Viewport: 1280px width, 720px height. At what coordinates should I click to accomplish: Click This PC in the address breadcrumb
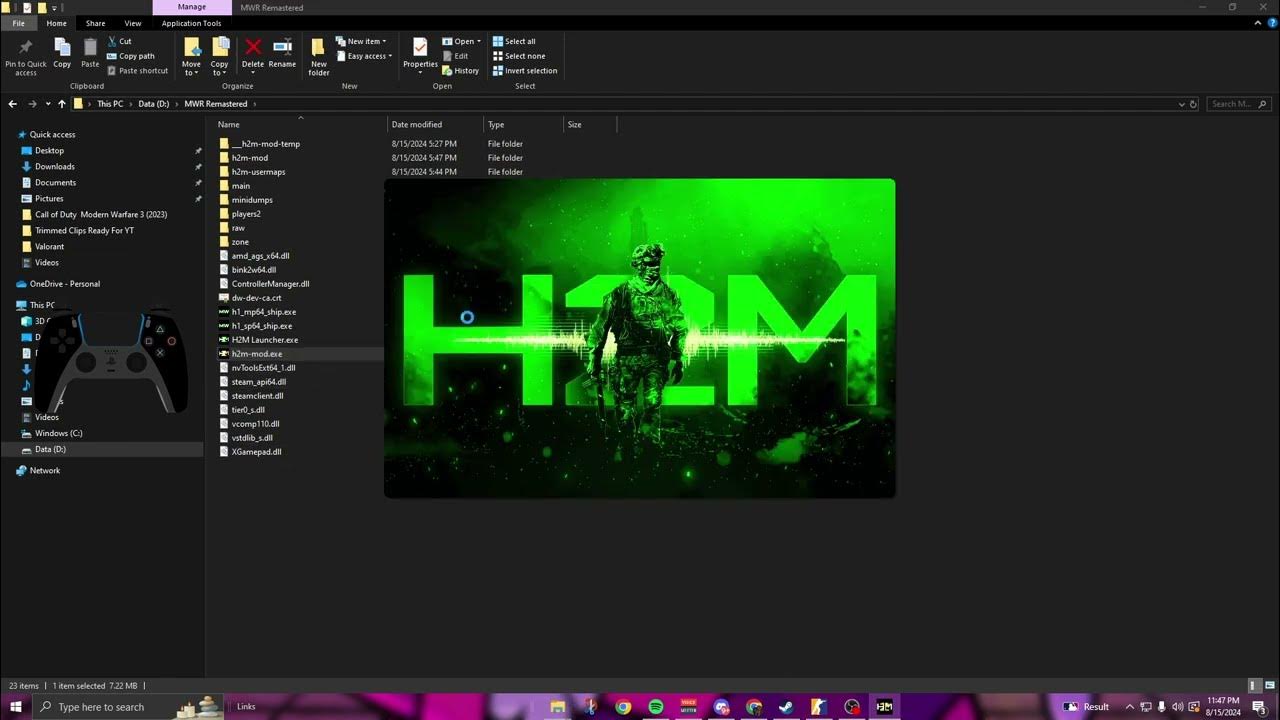[x=110, y=104]
